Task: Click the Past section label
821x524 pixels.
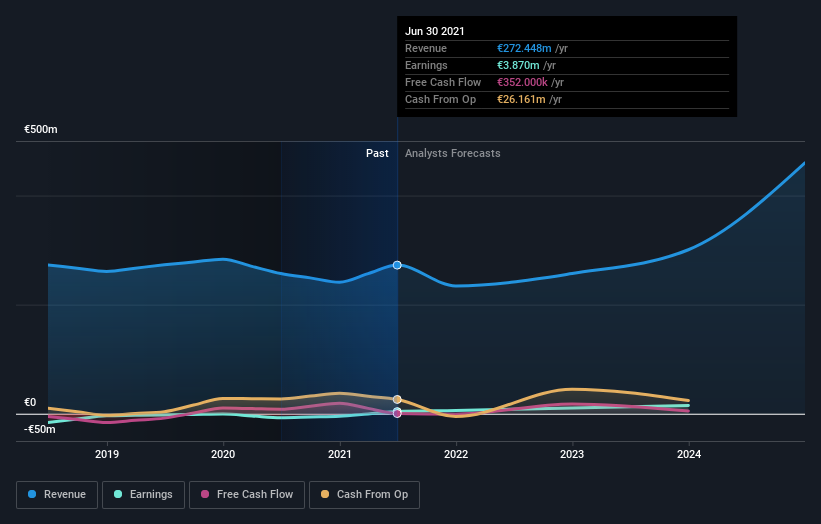Action: (x=377, y=153)
